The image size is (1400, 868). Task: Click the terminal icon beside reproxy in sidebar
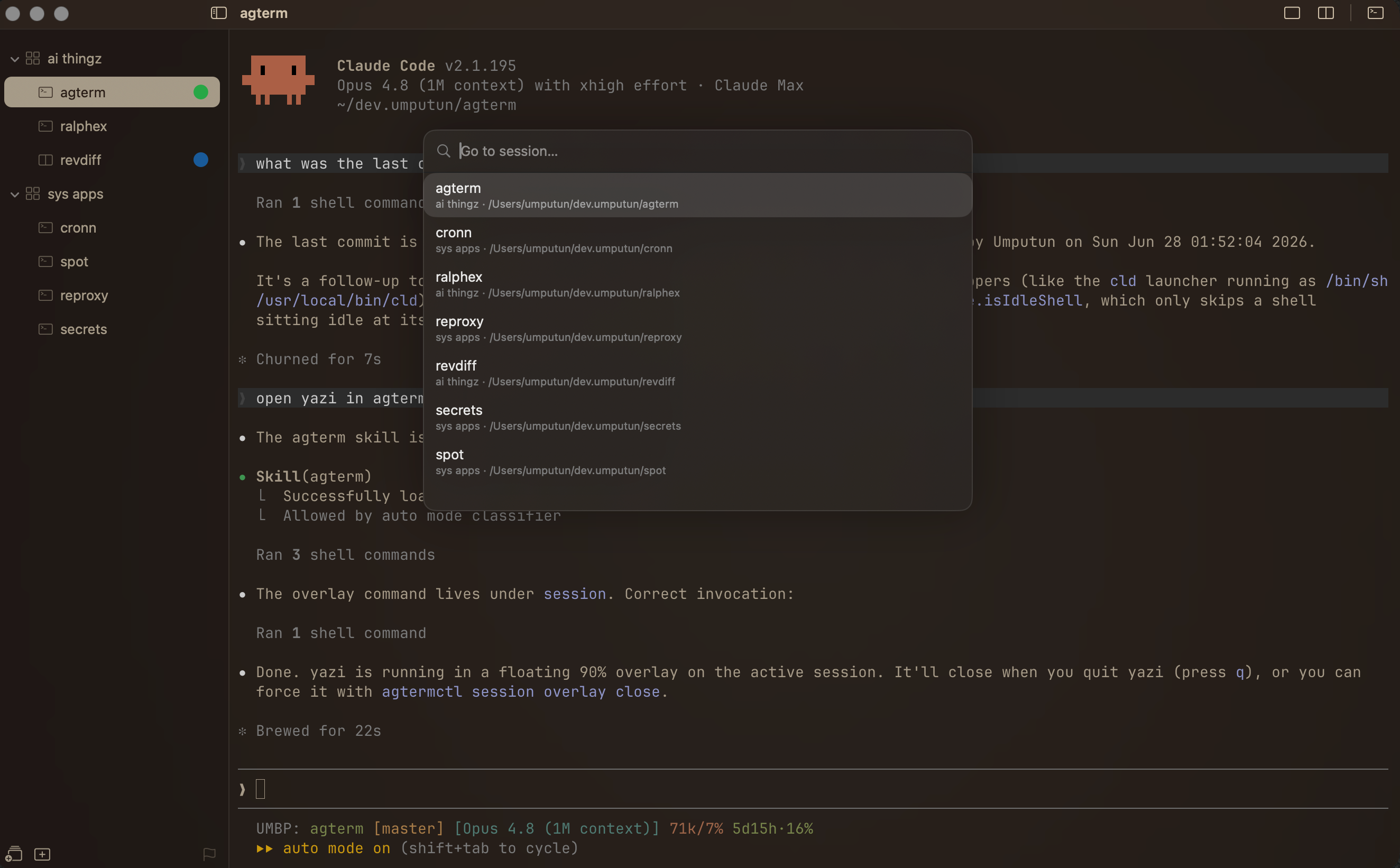(x=45, y=295)
